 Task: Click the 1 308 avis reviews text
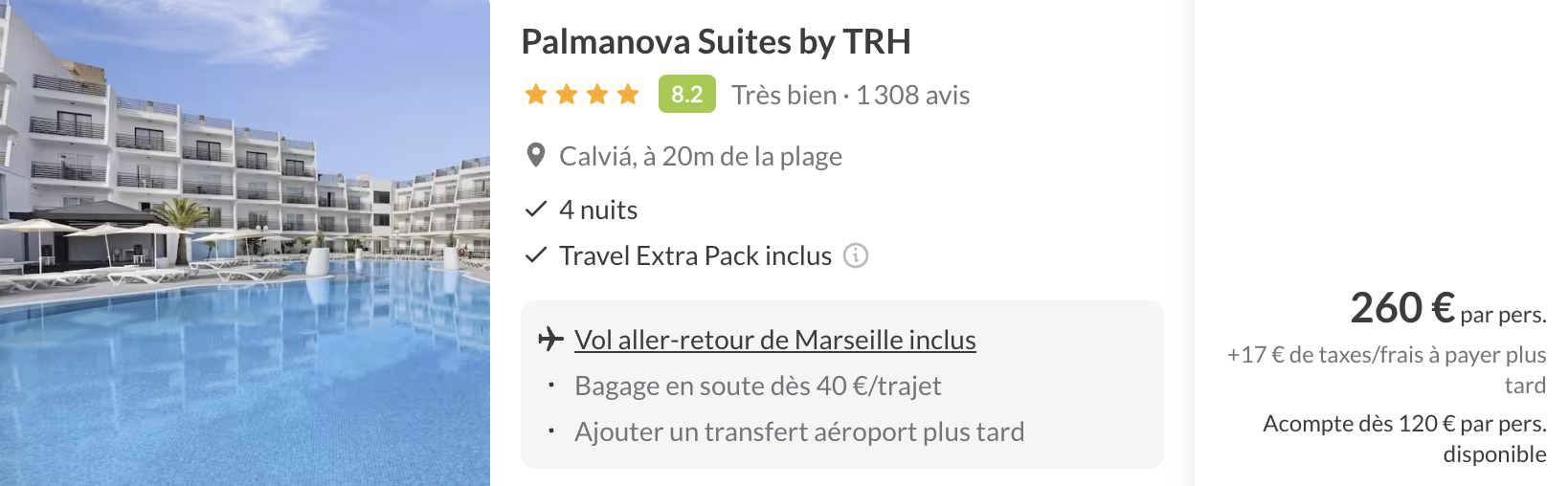[x=913, y=95]
